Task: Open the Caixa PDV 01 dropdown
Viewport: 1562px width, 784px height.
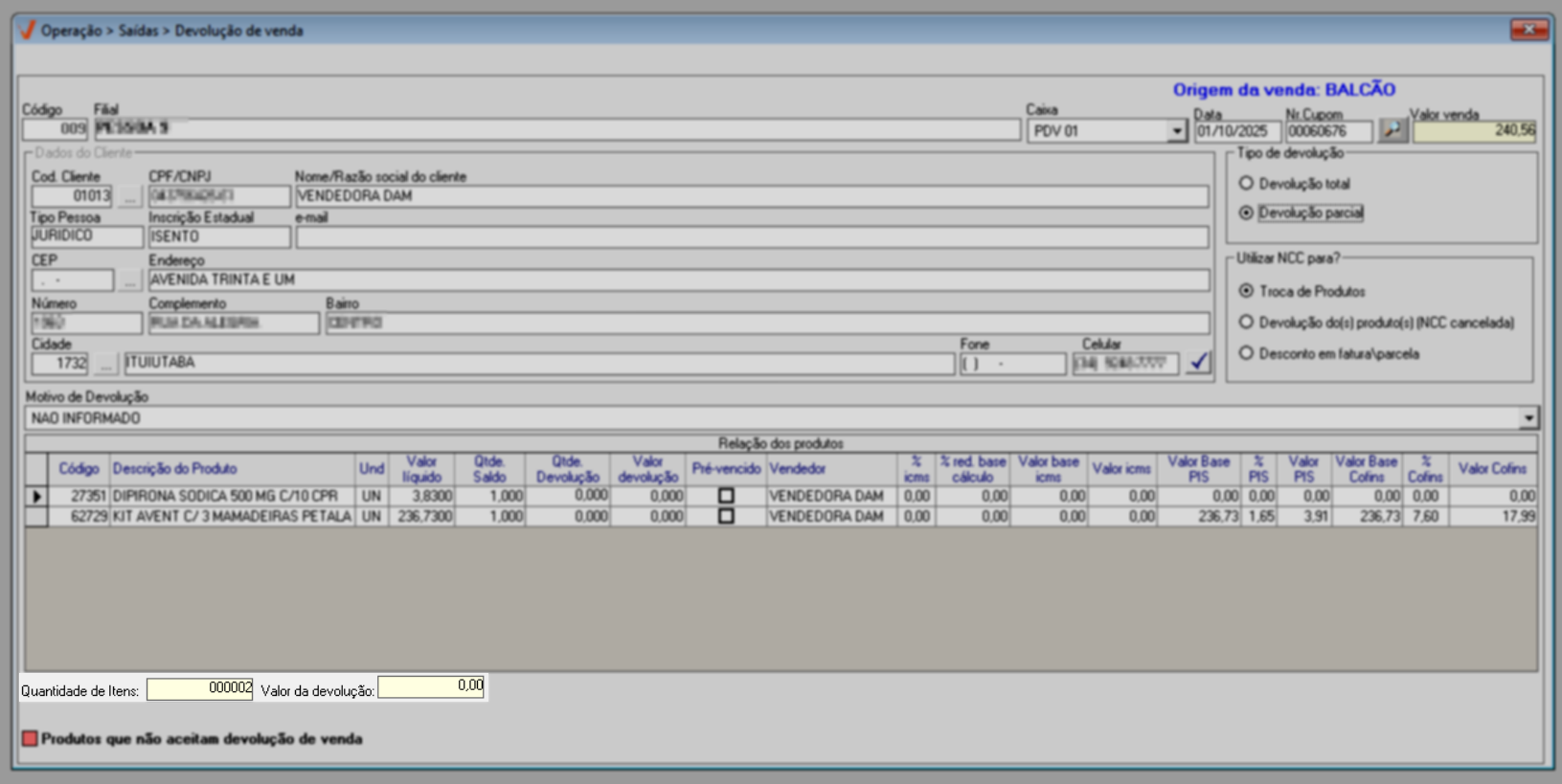Action: click(x=1177, y=131)
